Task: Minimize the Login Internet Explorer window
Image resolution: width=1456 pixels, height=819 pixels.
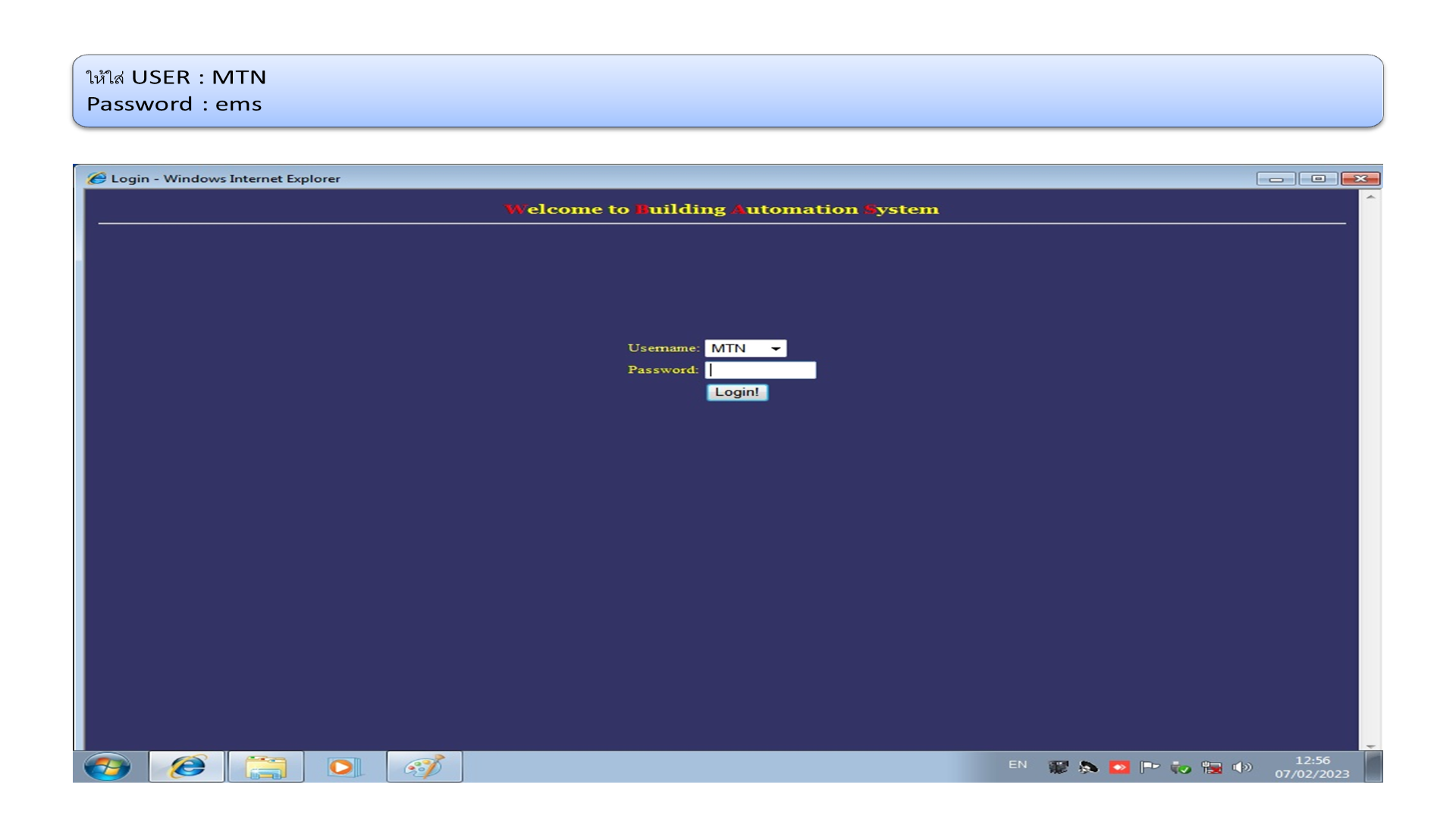Action: pyautogui.click(x=1276, y=178)
